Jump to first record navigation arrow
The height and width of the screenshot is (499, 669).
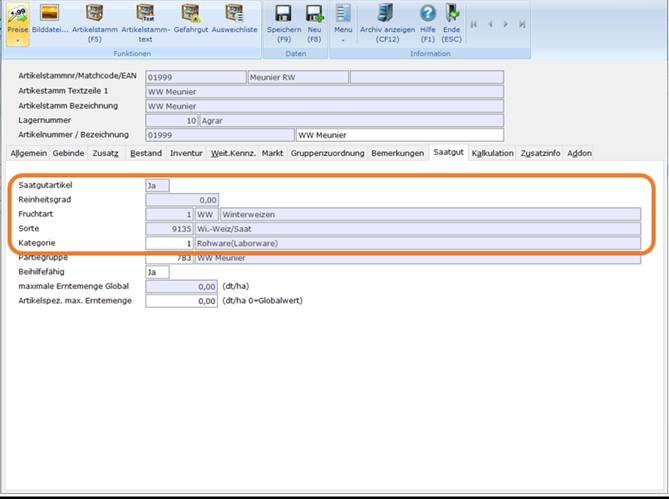point(474,24)
